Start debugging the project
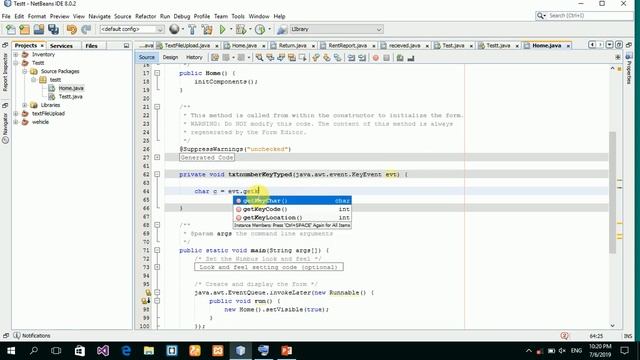This screenshot has height=360, width=640. point(241,29)
